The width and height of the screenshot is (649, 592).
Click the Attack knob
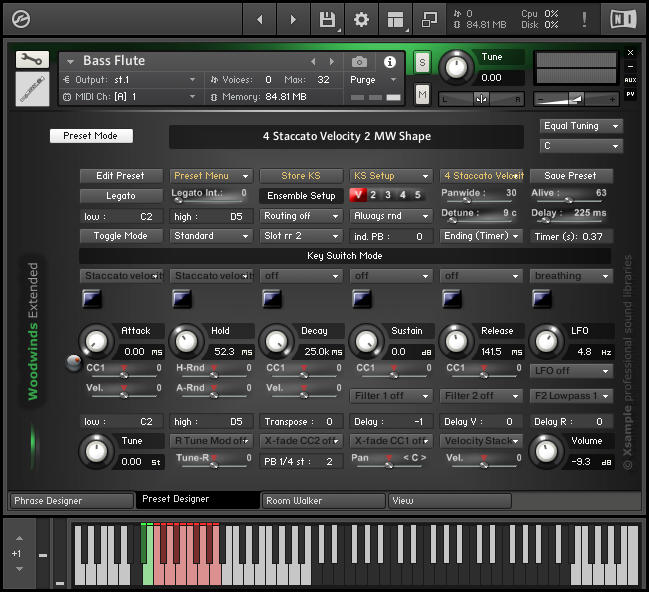[96, 342]
